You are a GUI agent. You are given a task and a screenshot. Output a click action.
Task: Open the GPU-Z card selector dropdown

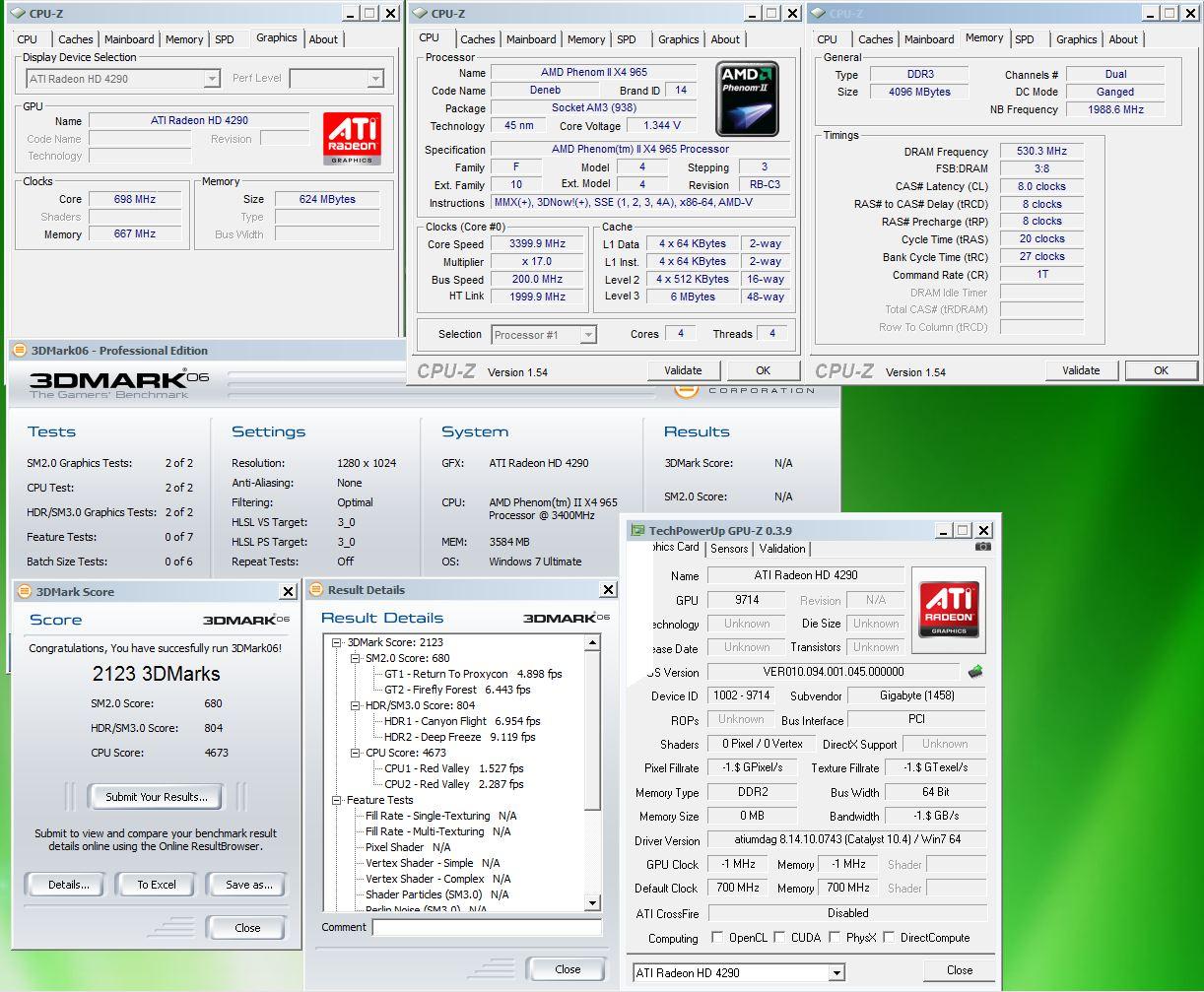click(x=836, y=972)
